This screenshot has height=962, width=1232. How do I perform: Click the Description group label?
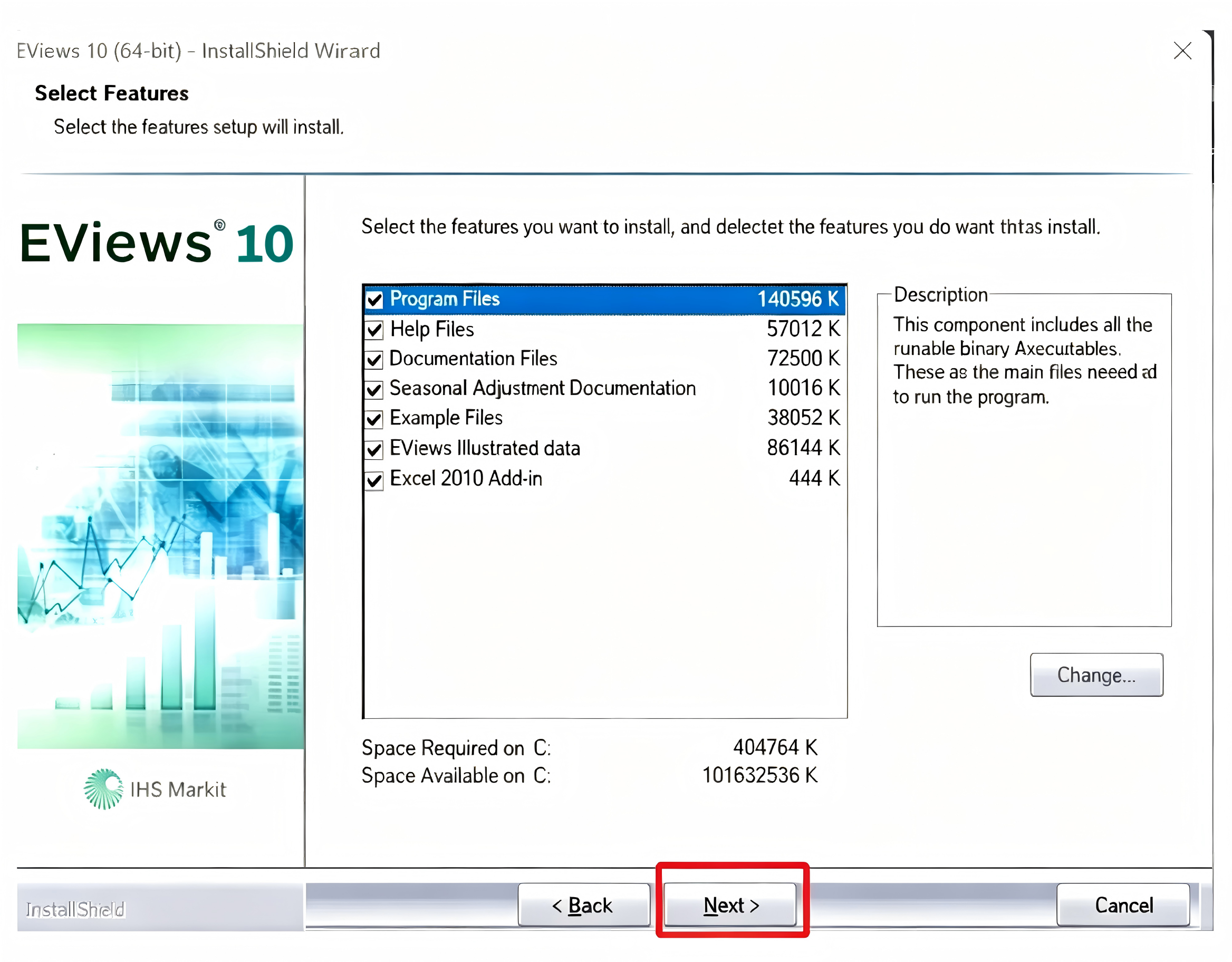tap(940, 294)
